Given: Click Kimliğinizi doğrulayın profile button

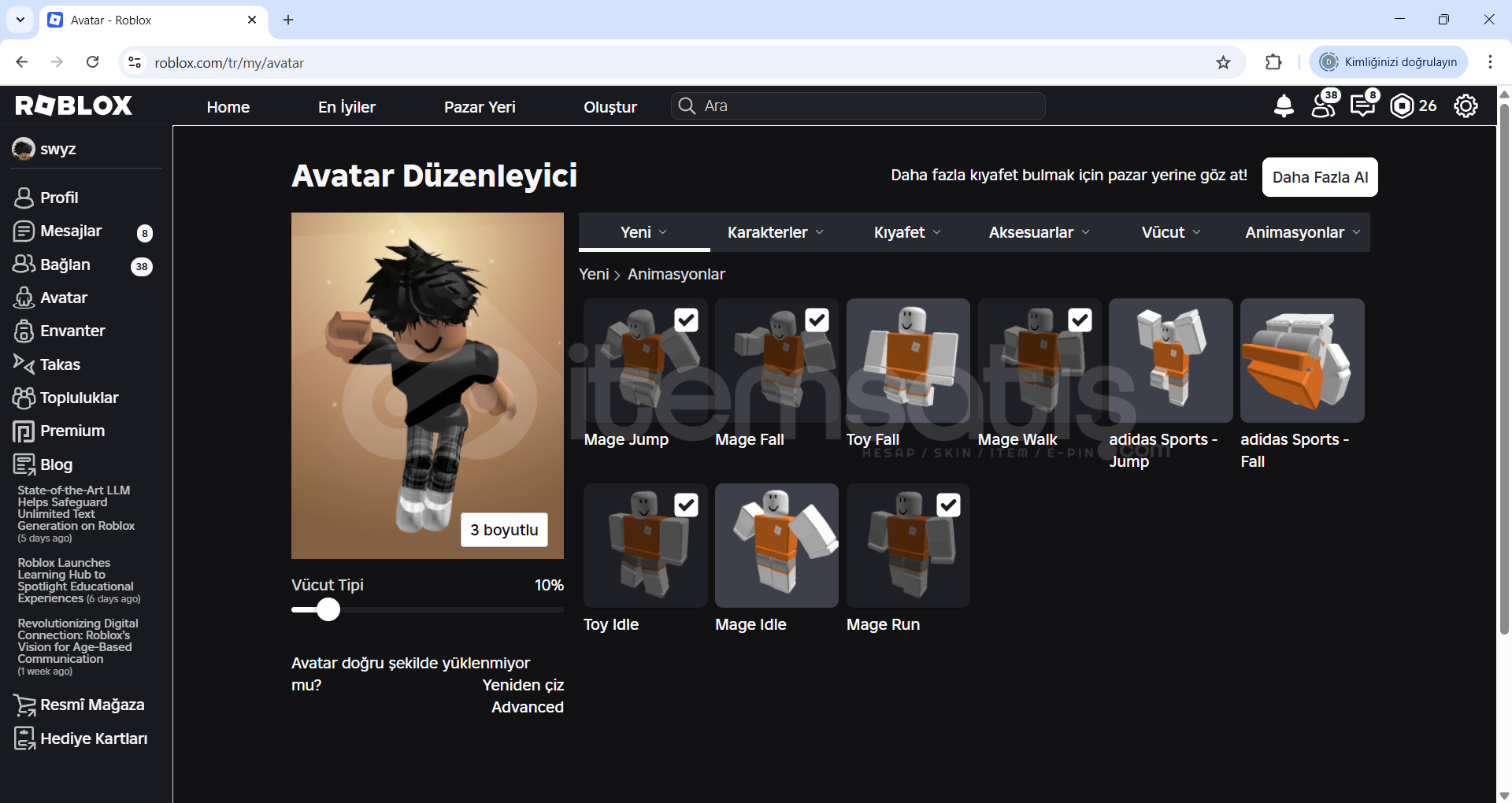Looking at the screenshot, I should click(1389, 62).
